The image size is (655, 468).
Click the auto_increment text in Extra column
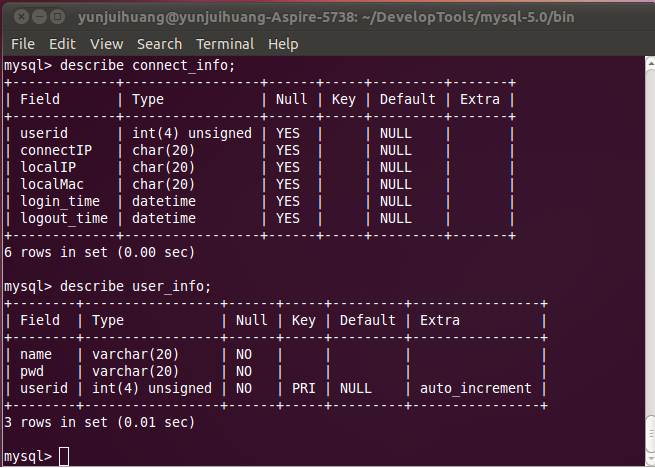(x=475, y=389)
